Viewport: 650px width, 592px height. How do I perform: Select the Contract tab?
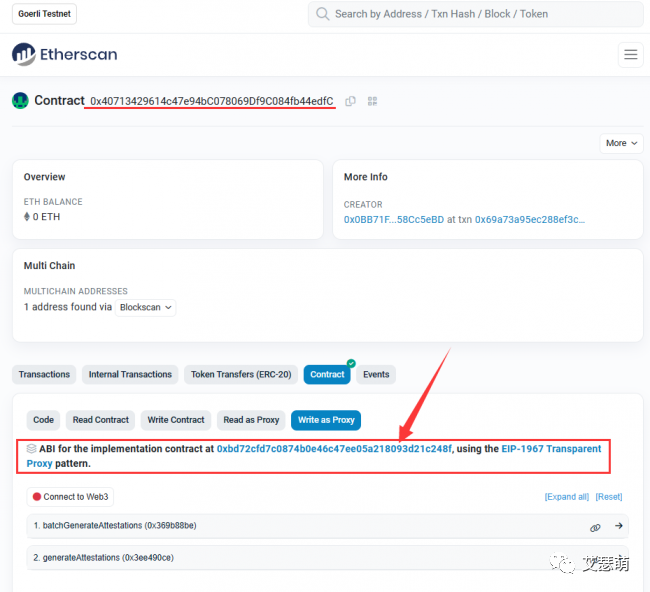pyautogui.click(x=327, y=374)
